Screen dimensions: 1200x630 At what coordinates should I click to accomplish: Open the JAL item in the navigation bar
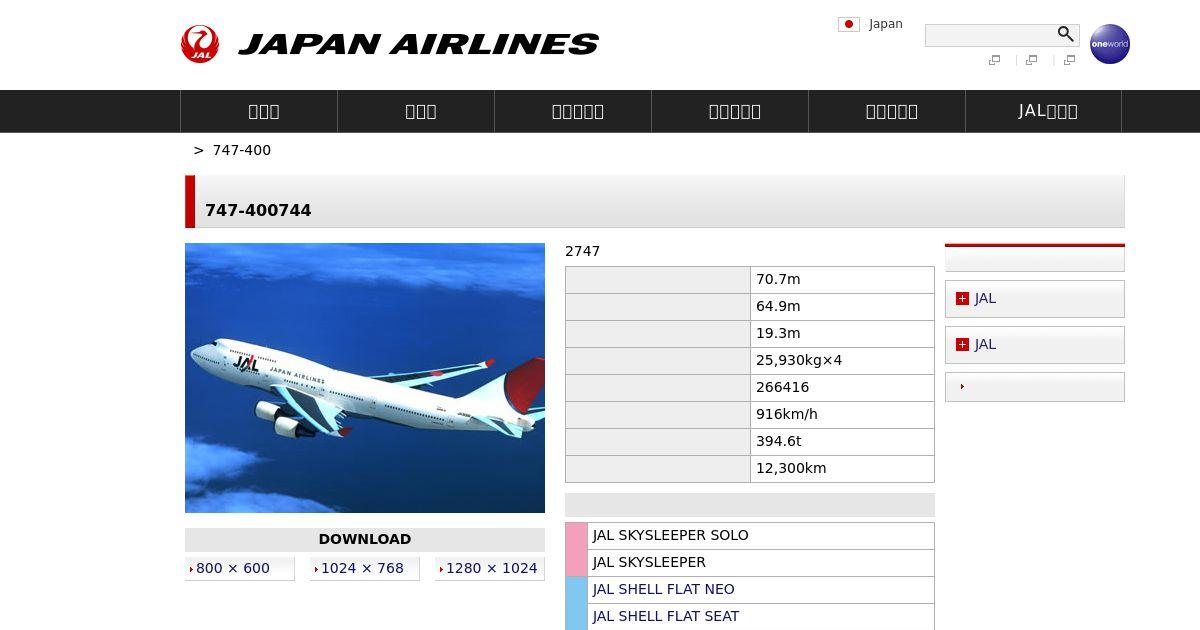(x=1043, y=111)
